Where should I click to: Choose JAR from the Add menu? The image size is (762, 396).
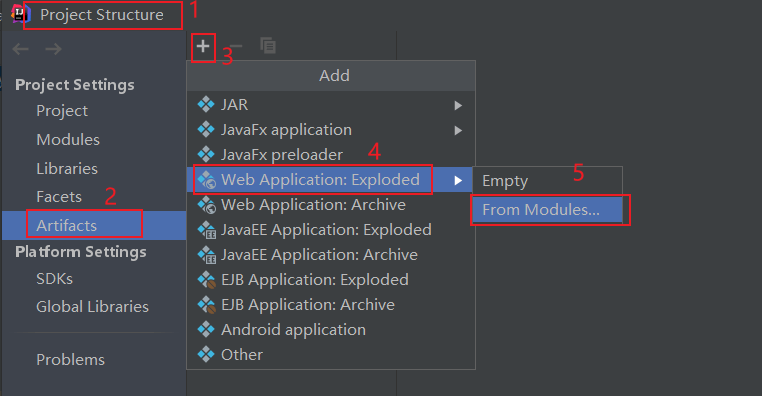point(330,104)
